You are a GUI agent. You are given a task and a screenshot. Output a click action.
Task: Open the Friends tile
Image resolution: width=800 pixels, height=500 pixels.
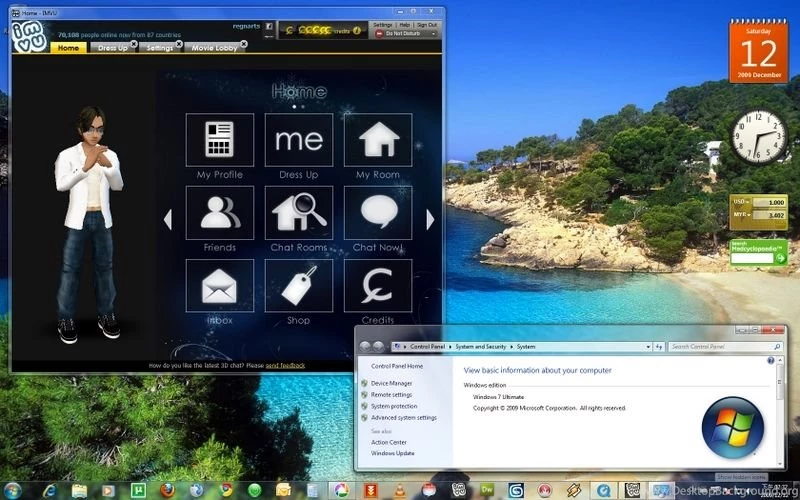219,213
